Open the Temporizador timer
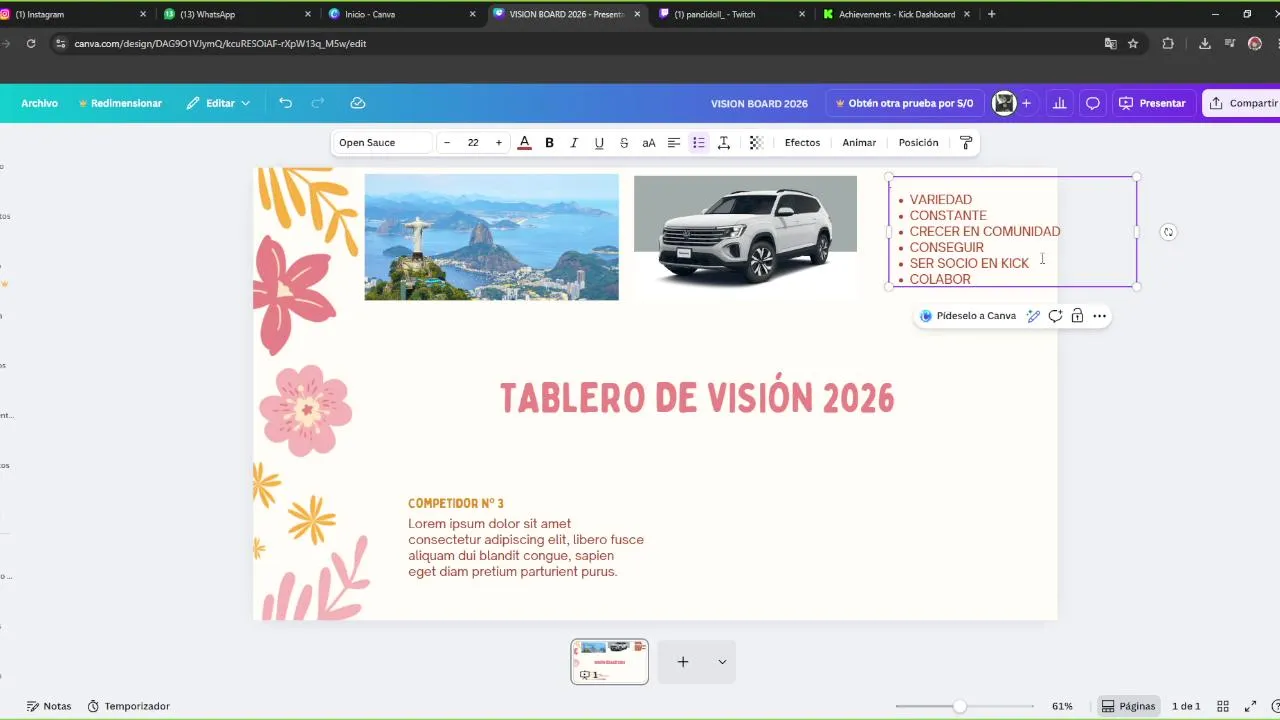1280x720 pixels. (128, 706)
